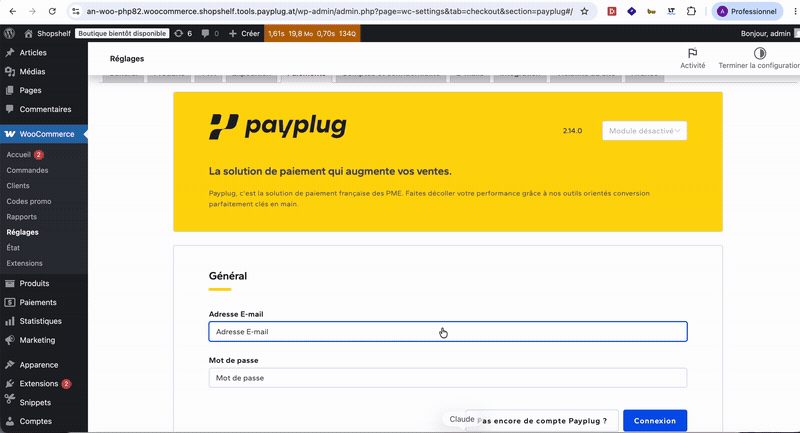
Task: Click the Général section heading
Action: 228,276
